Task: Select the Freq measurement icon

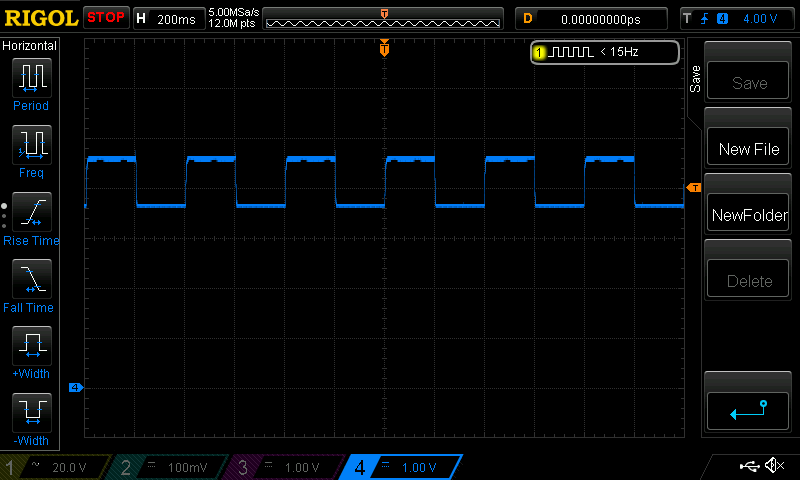Action: tap(31, 146)
